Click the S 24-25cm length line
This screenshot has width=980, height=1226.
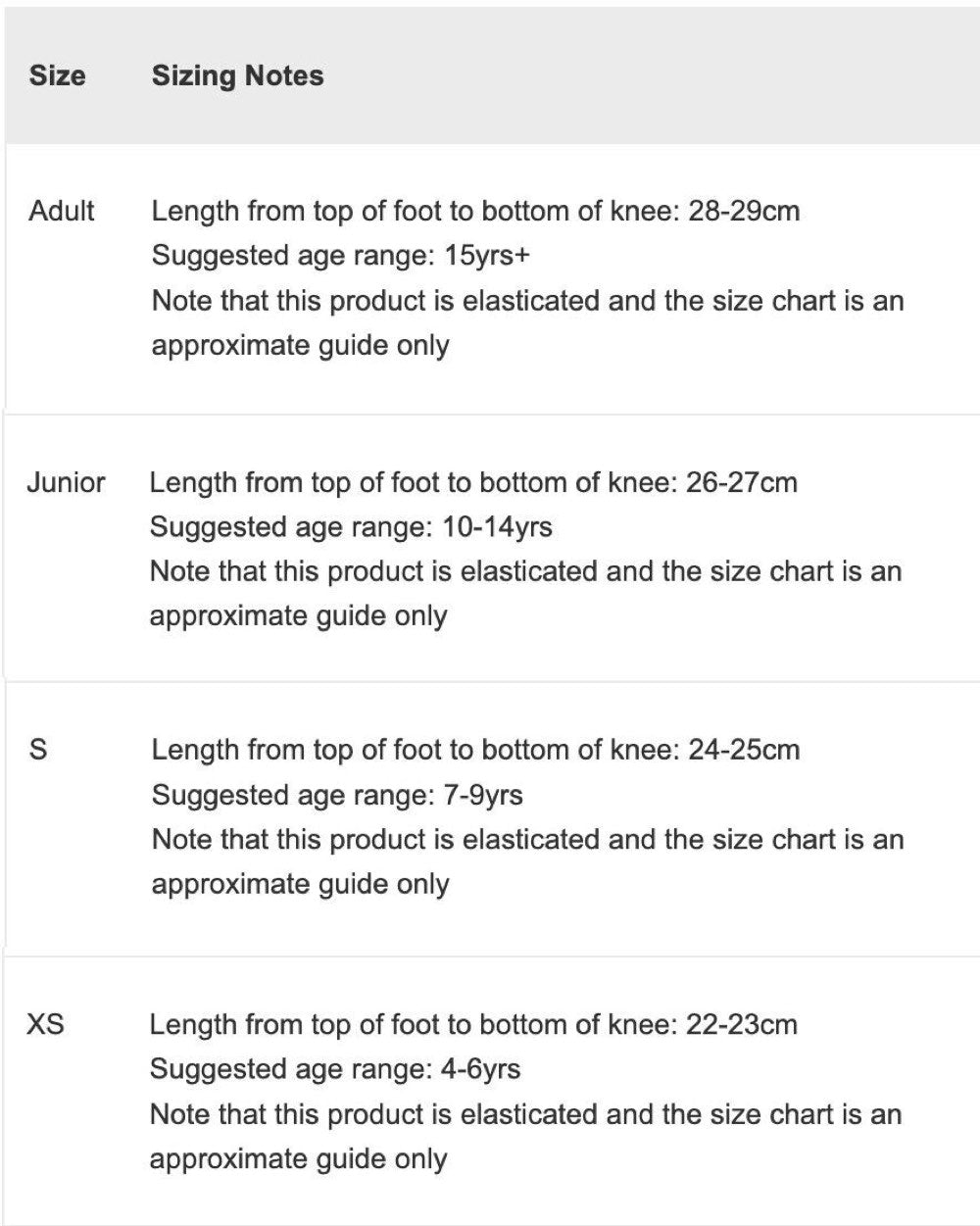pos(475,751)
